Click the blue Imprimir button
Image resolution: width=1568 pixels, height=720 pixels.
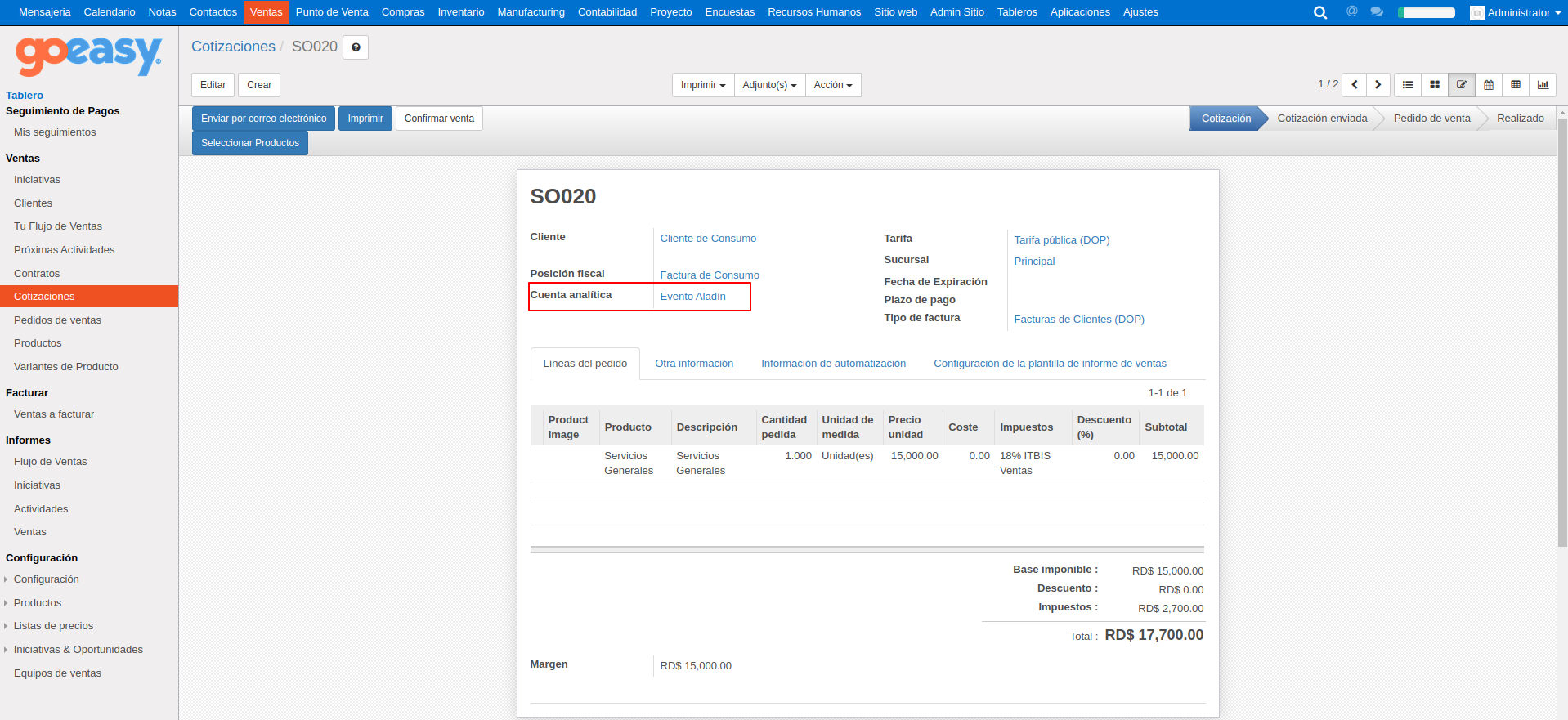tap(365, 119)
